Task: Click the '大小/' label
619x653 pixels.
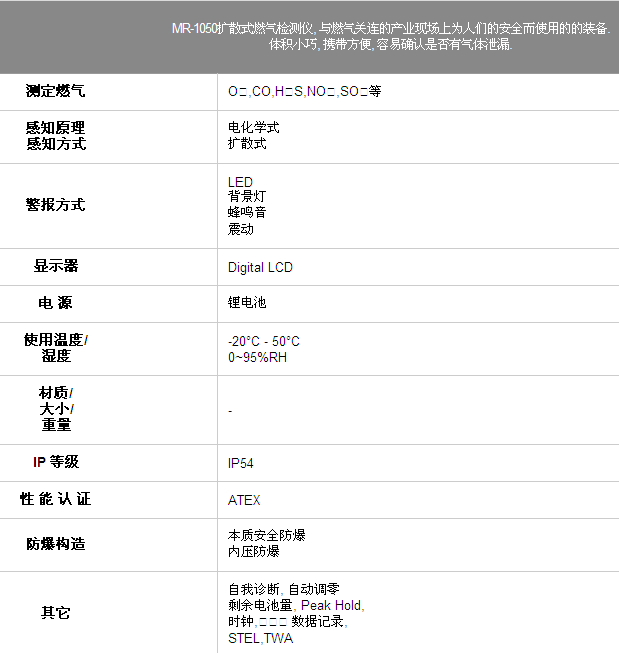Action: (57, 409)
